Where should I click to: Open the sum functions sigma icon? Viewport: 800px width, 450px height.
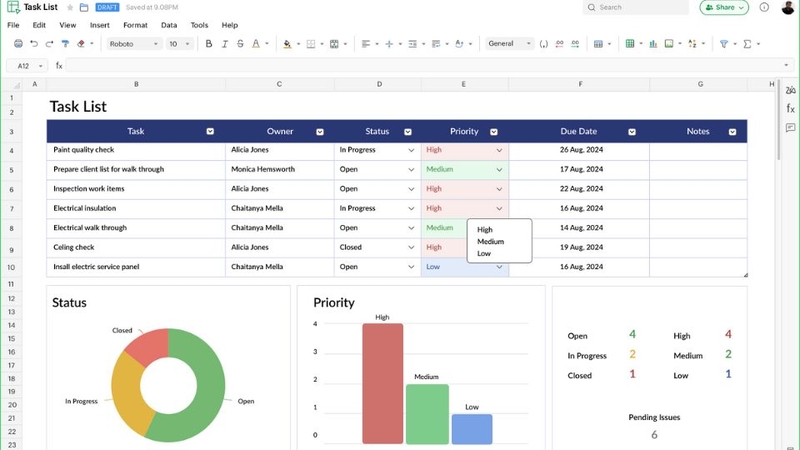747,44
